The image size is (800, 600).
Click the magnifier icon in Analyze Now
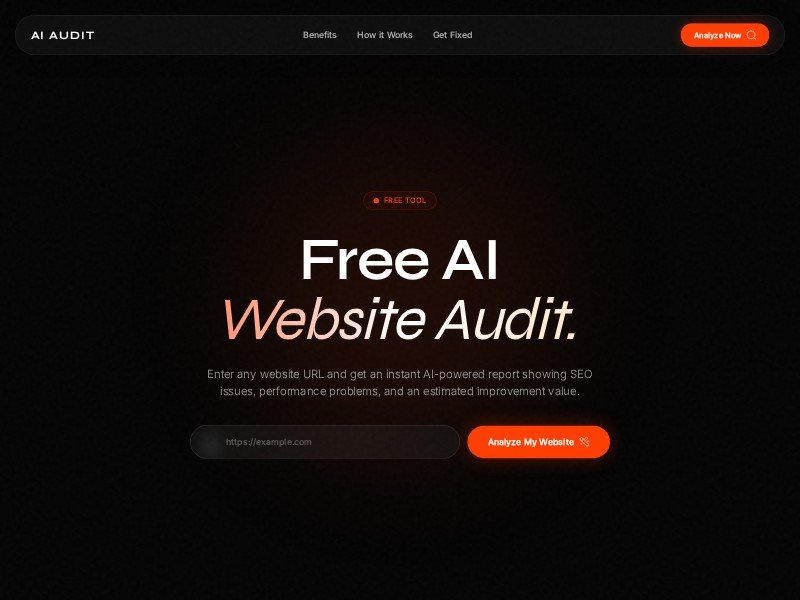tap(751, 35)
